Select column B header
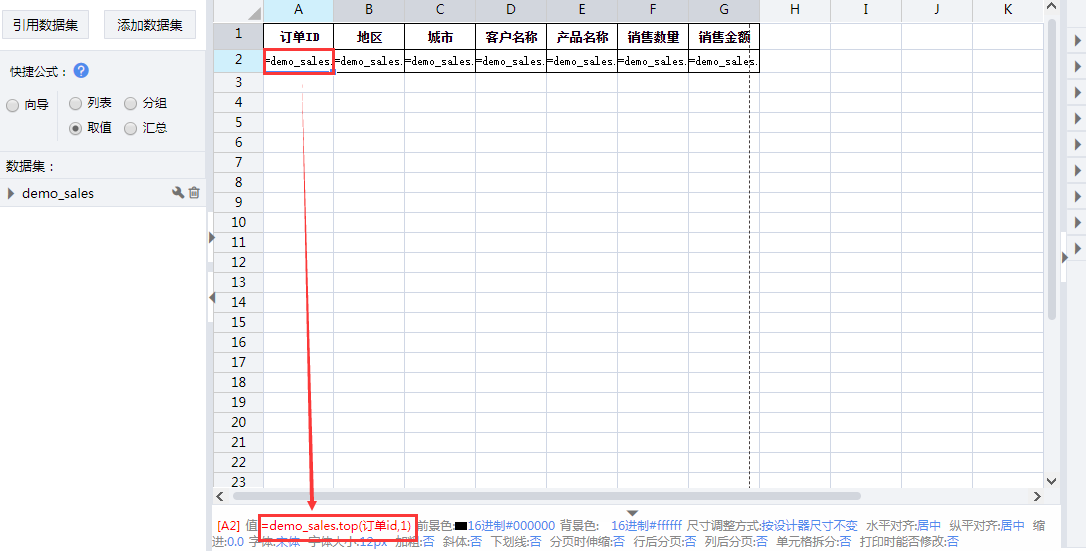Image resolution: width=1086 pixels, height=552 pixels. click(x=369, y=10)
